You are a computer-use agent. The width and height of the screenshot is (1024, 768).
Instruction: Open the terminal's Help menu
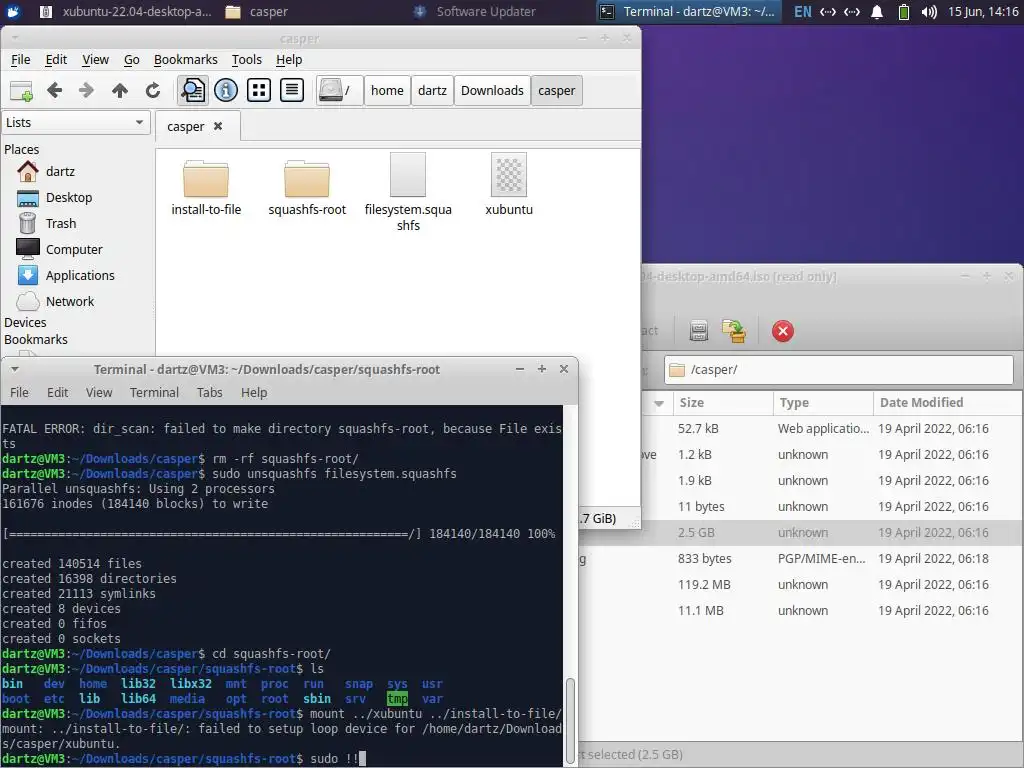click(254, 392)
